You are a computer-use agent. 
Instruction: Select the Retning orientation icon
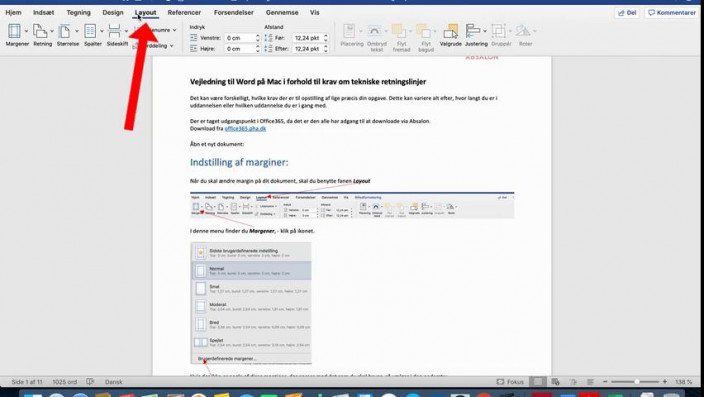[40, 31]
